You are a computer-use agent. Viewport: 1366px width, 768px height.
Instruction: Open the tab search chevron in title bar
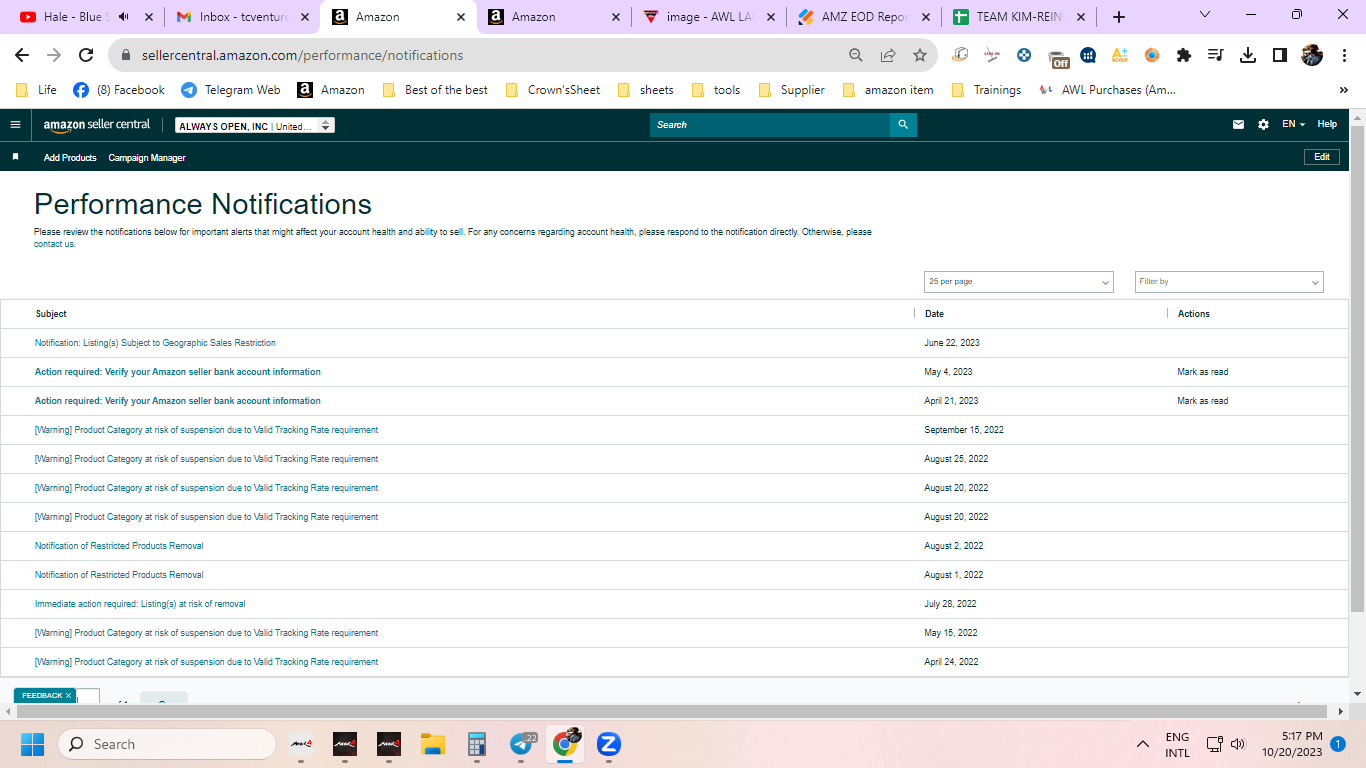[1204, 15]
